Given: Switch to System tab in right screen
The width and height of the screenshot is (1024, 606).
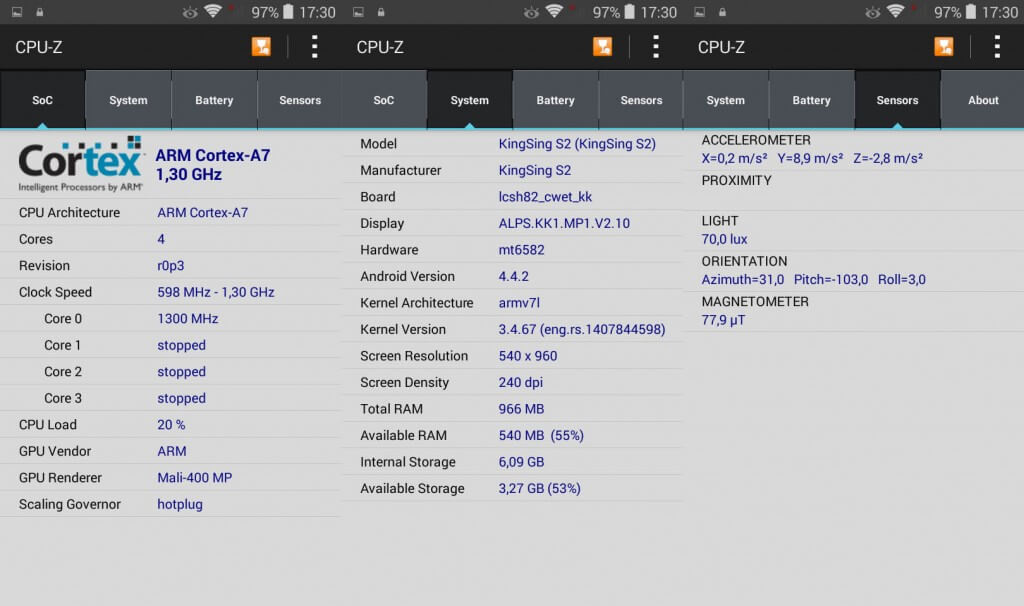Looking at the screenshot, I should pyautogui.click(x=726, y=100).
